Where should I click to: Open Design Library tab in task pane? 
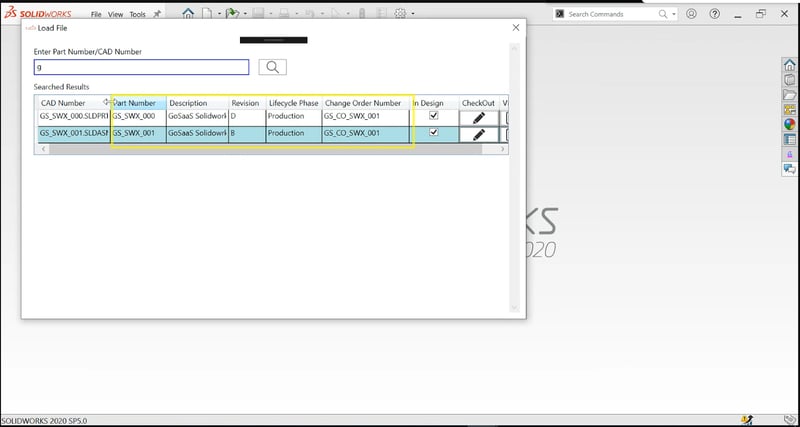pyautogui.click(x=789, y=81)
